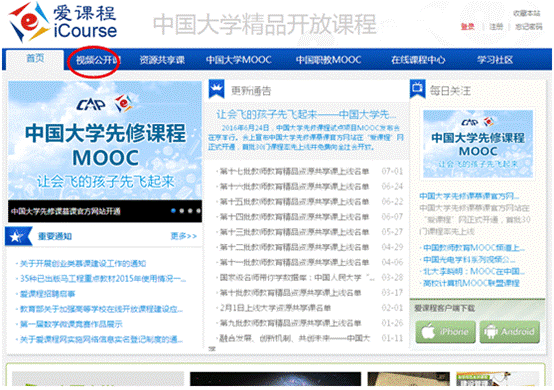This screenshot has width=554, height=390.
Task: Open 2月1日上线大学资源共享课名单
Action: (x=275, y=308)
